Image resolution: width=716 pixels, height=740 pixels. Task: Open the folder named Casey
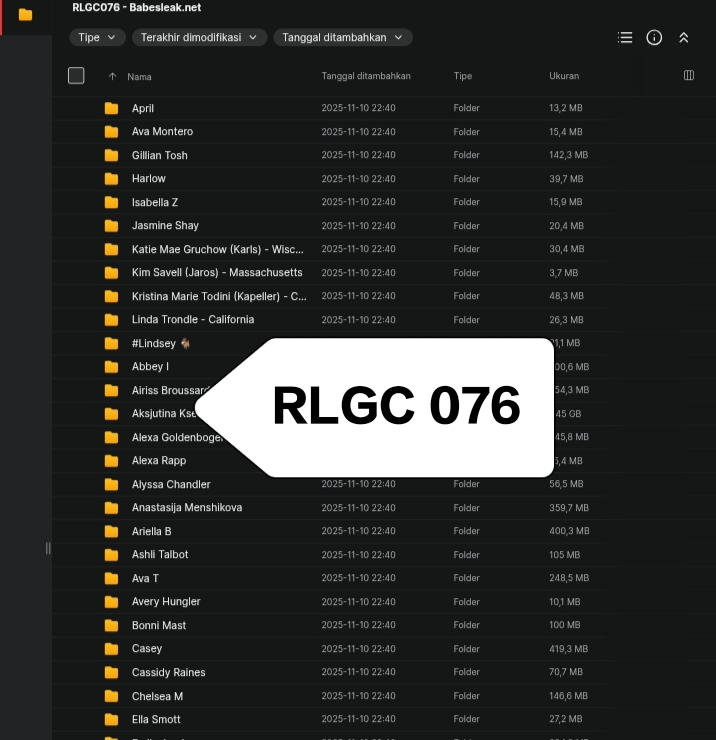coord(147,648)
